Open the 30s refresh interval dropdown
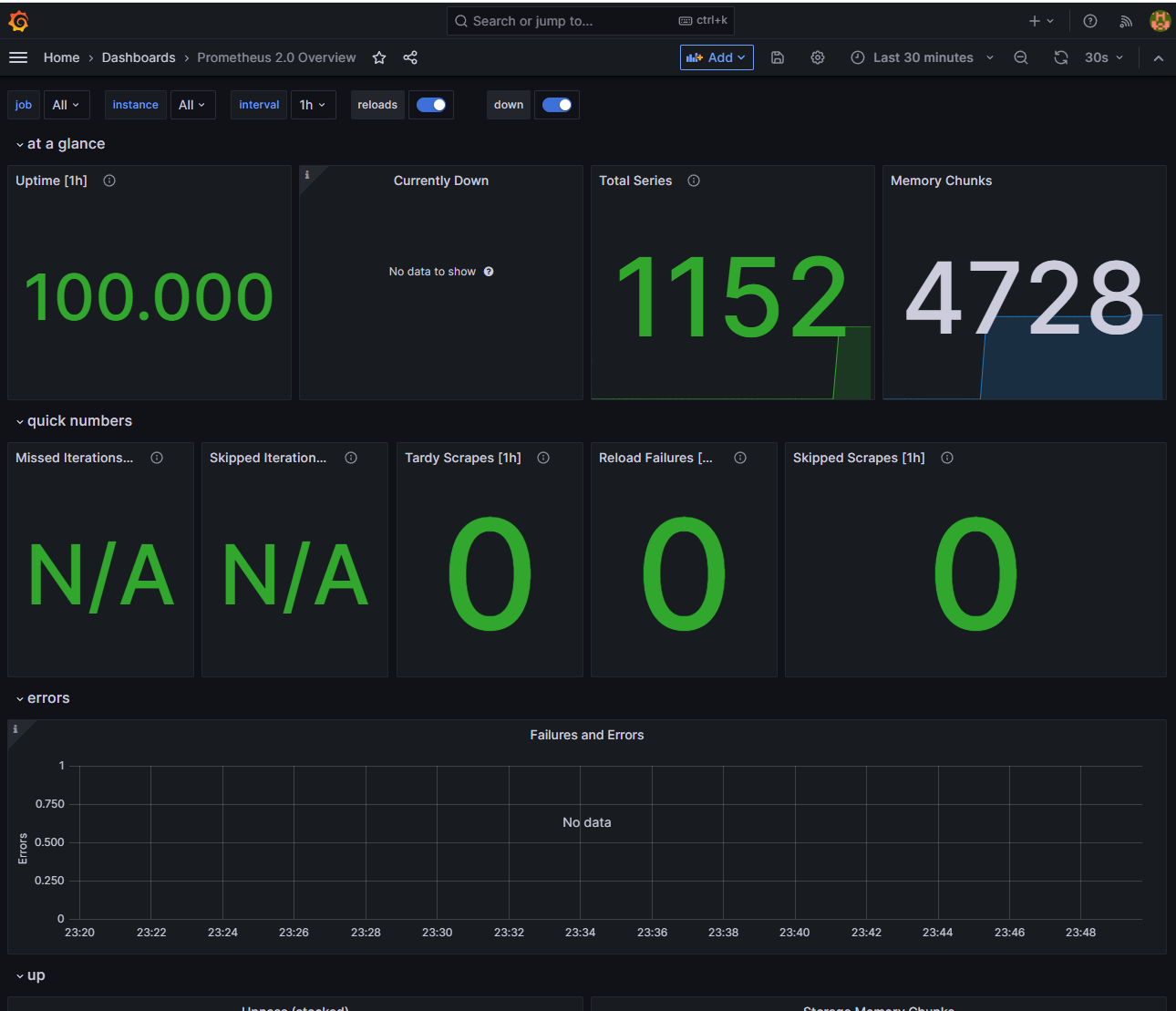Viewport: 1176px width, 1011px height. click(1103, 57)
